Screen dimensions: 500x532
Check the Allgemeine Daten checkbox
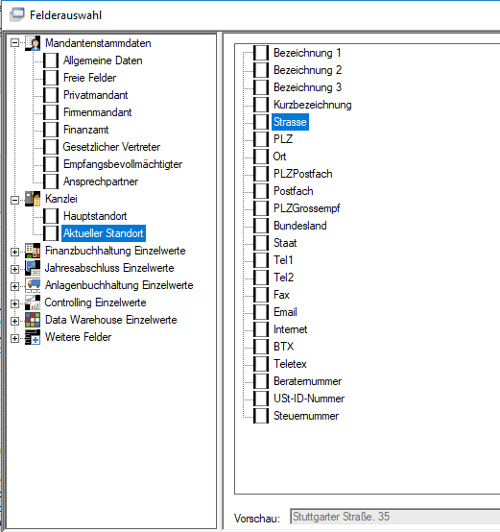click(x=51, y=60)
